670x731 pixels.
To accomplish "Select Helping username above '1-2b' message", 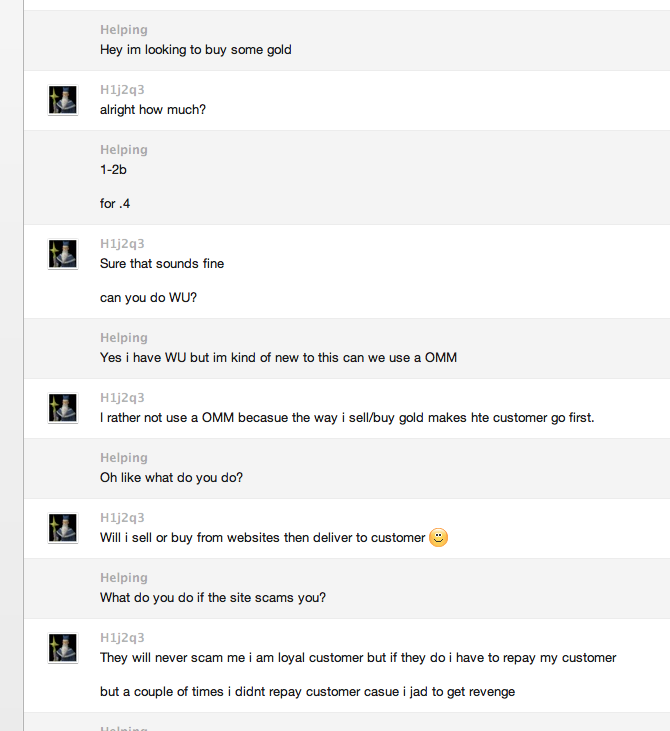I will (123, 150).
